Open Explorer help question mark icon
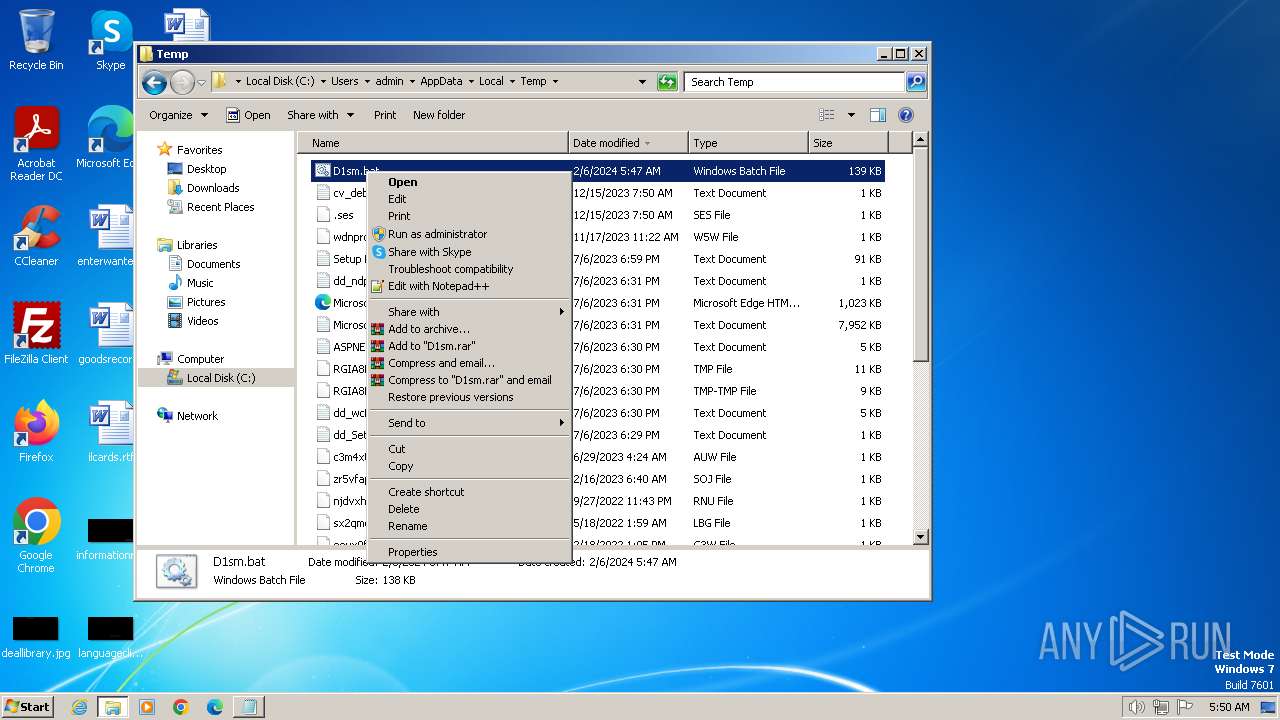1280x720 pixels. coord(906,115)
